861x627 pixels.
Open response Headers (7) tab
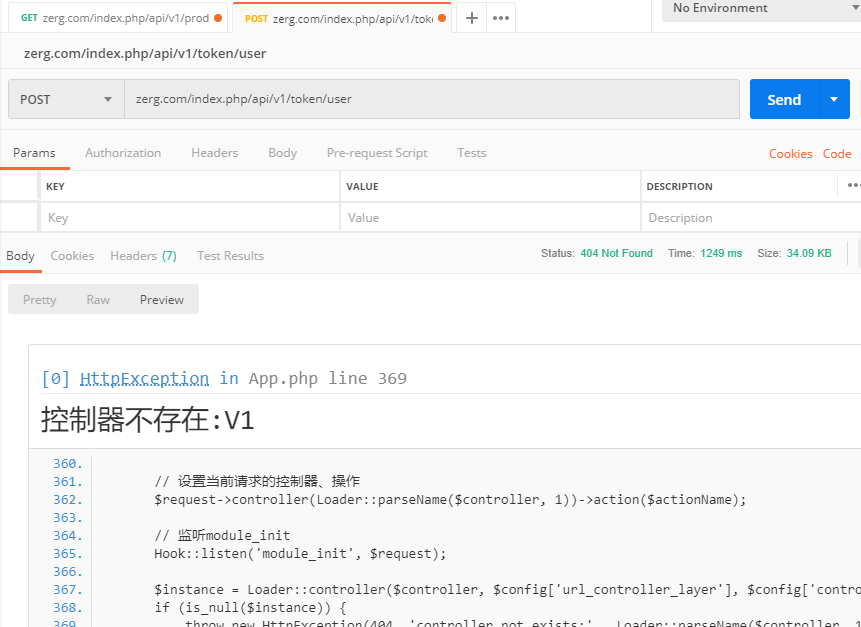pyautogui.click(x=143, y=256)
